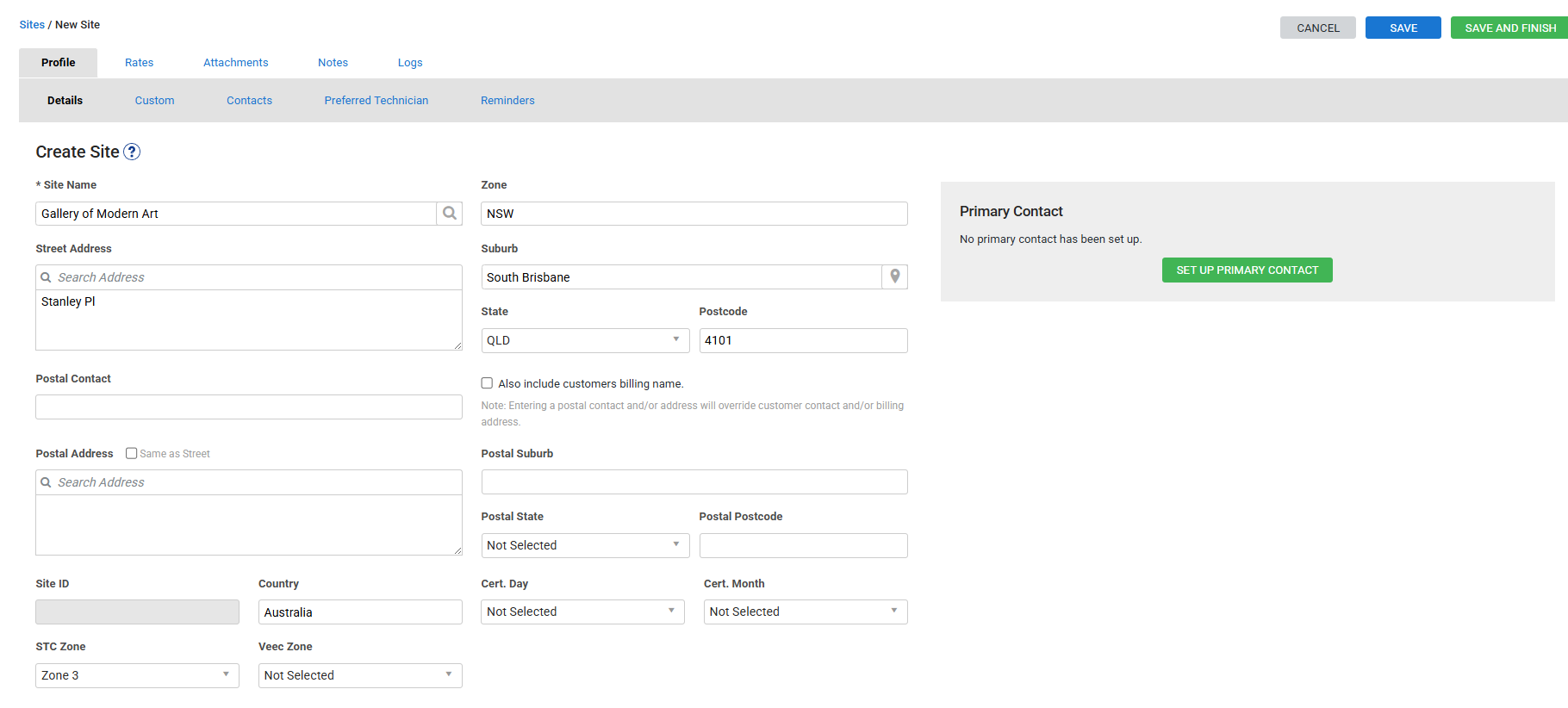Viewport: 1568px width, 708px height.
Task: Enable the 'Same as Street' checkbox
Action: tap(132, 453)
